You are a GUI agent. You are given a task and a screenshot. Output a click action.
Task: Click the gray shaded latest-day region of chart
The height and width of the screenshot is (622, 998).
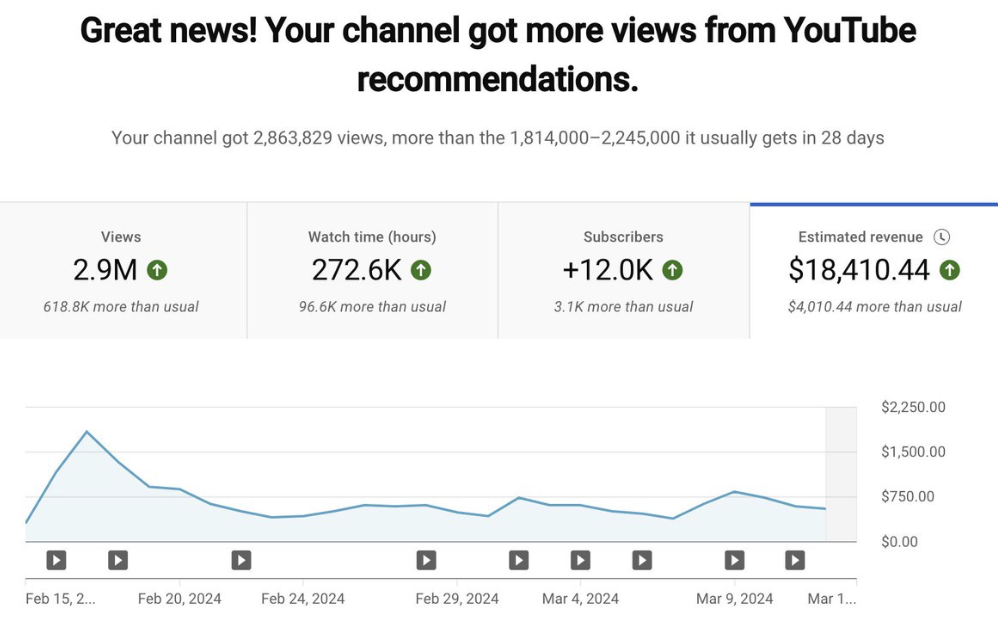[841, 474]
